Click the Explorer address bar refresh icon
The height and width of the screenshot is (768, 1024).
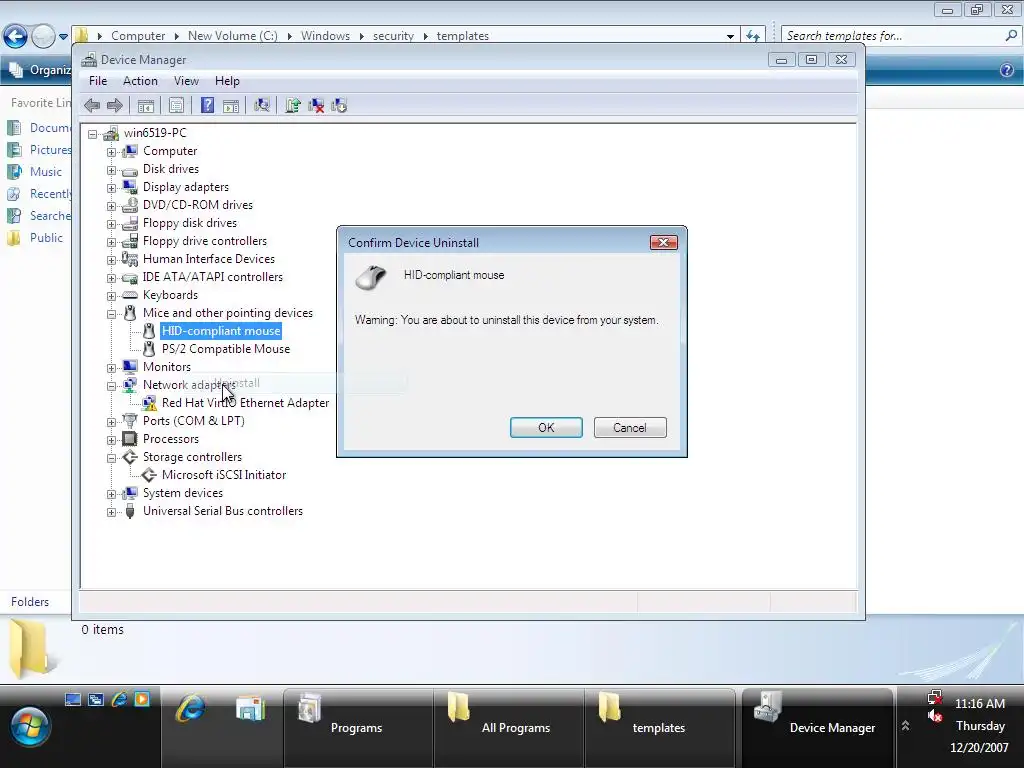point(753,36)
